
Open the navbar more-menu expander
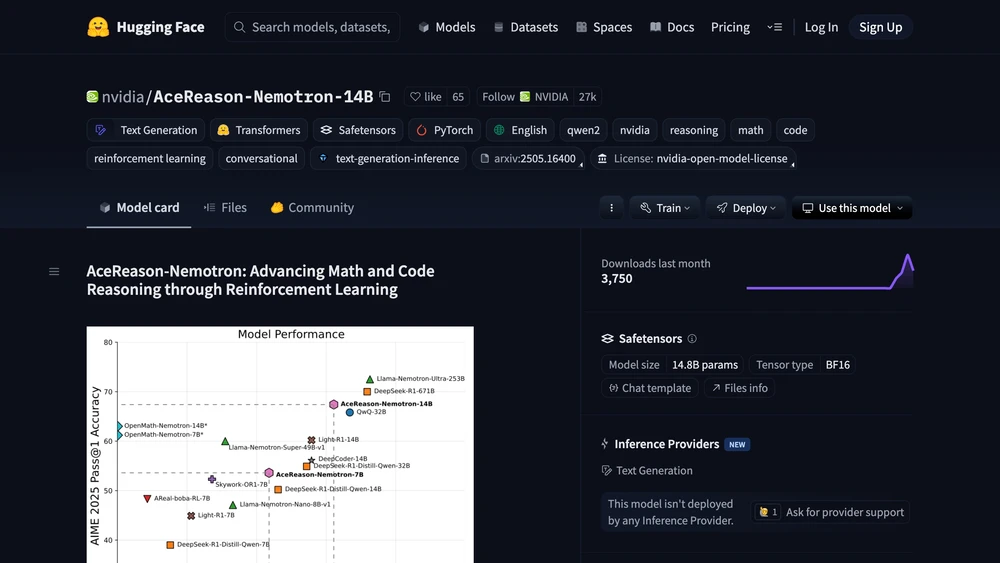tap(774, 27)
